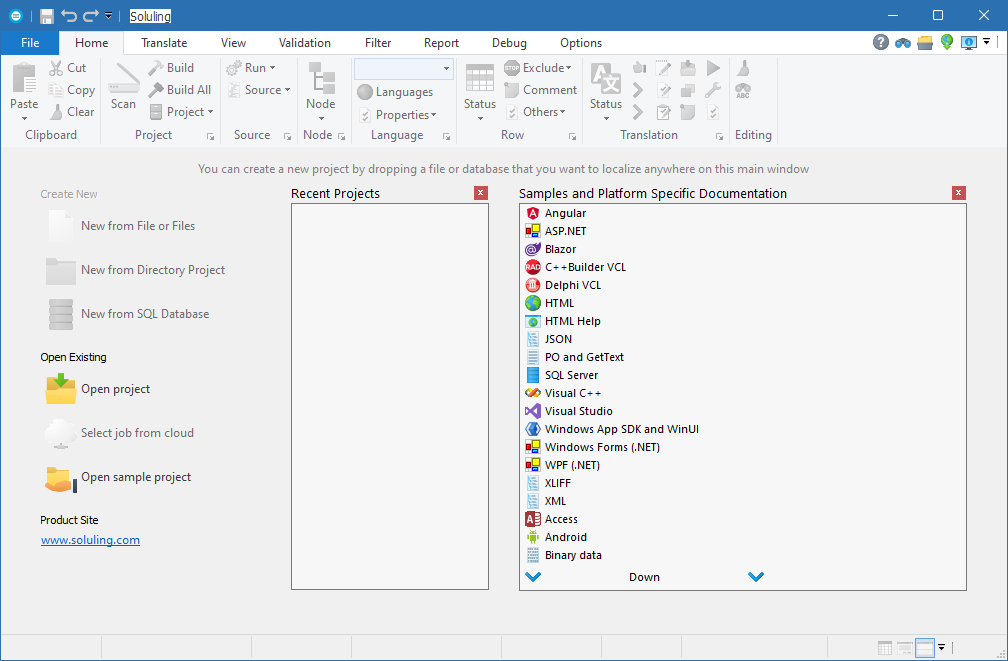Click the binoculars find icon
The image size is (1008, 661).
pos(903,42)
